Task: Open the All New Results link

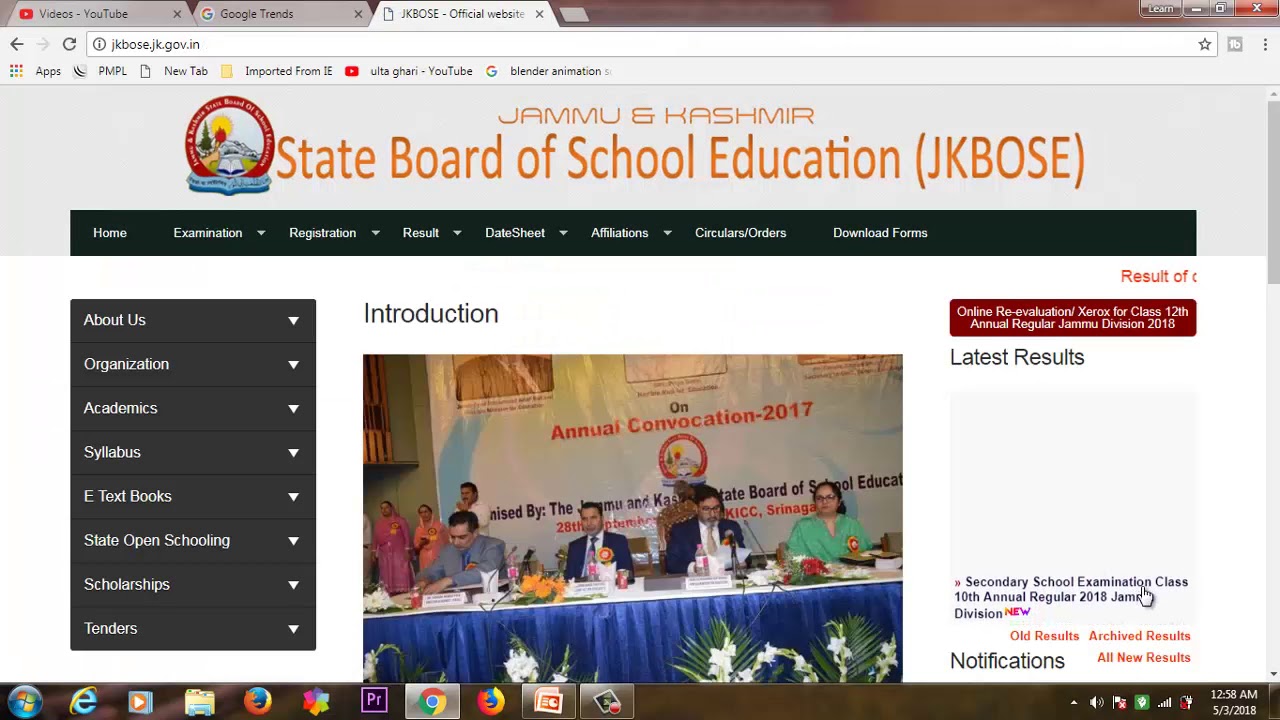Action: coord(1143,658)
